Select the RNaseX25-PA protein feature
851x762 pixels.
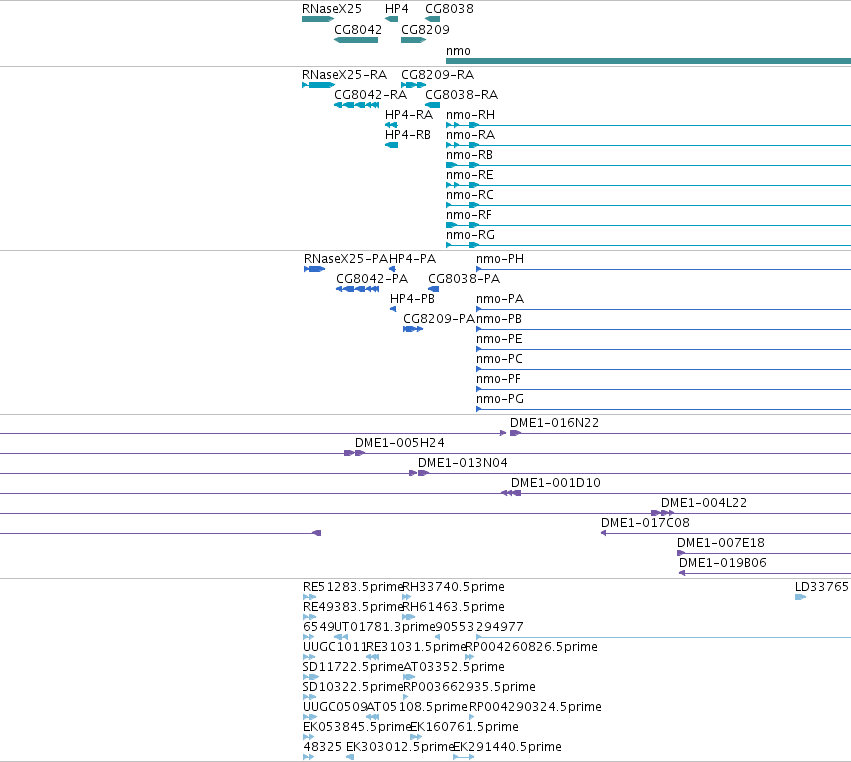(315, 269)
